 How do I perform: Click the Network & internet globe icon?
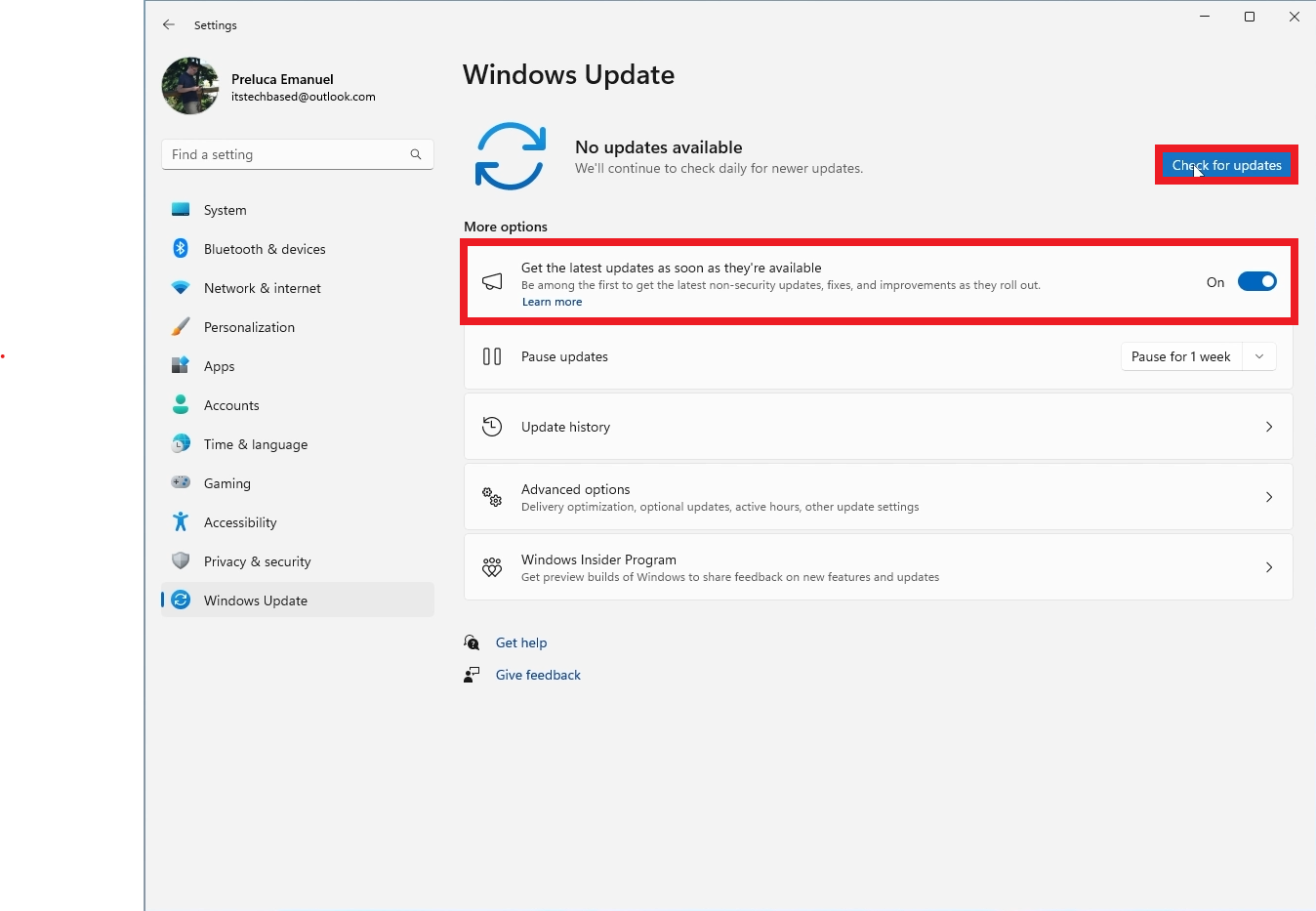point(181,287)
